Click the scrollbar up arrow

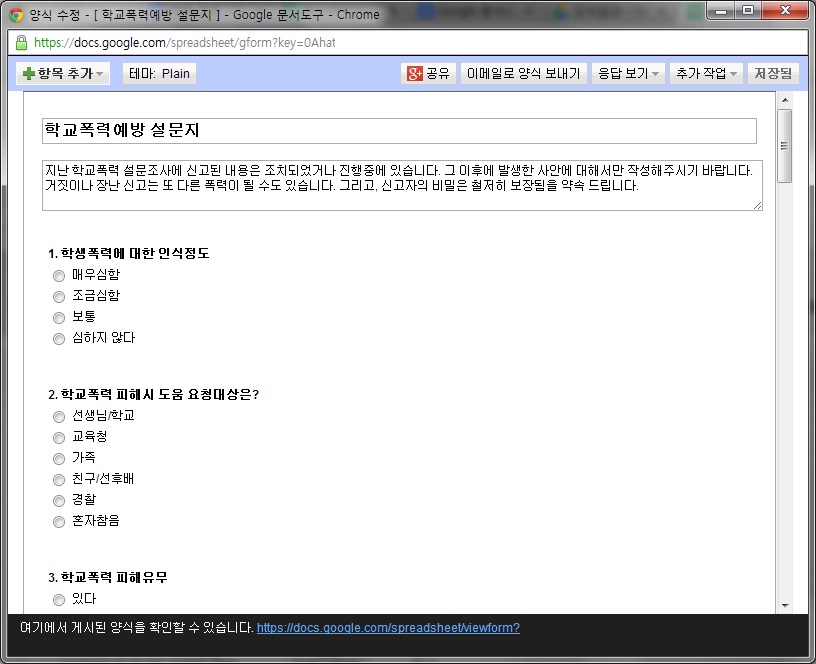785,100
